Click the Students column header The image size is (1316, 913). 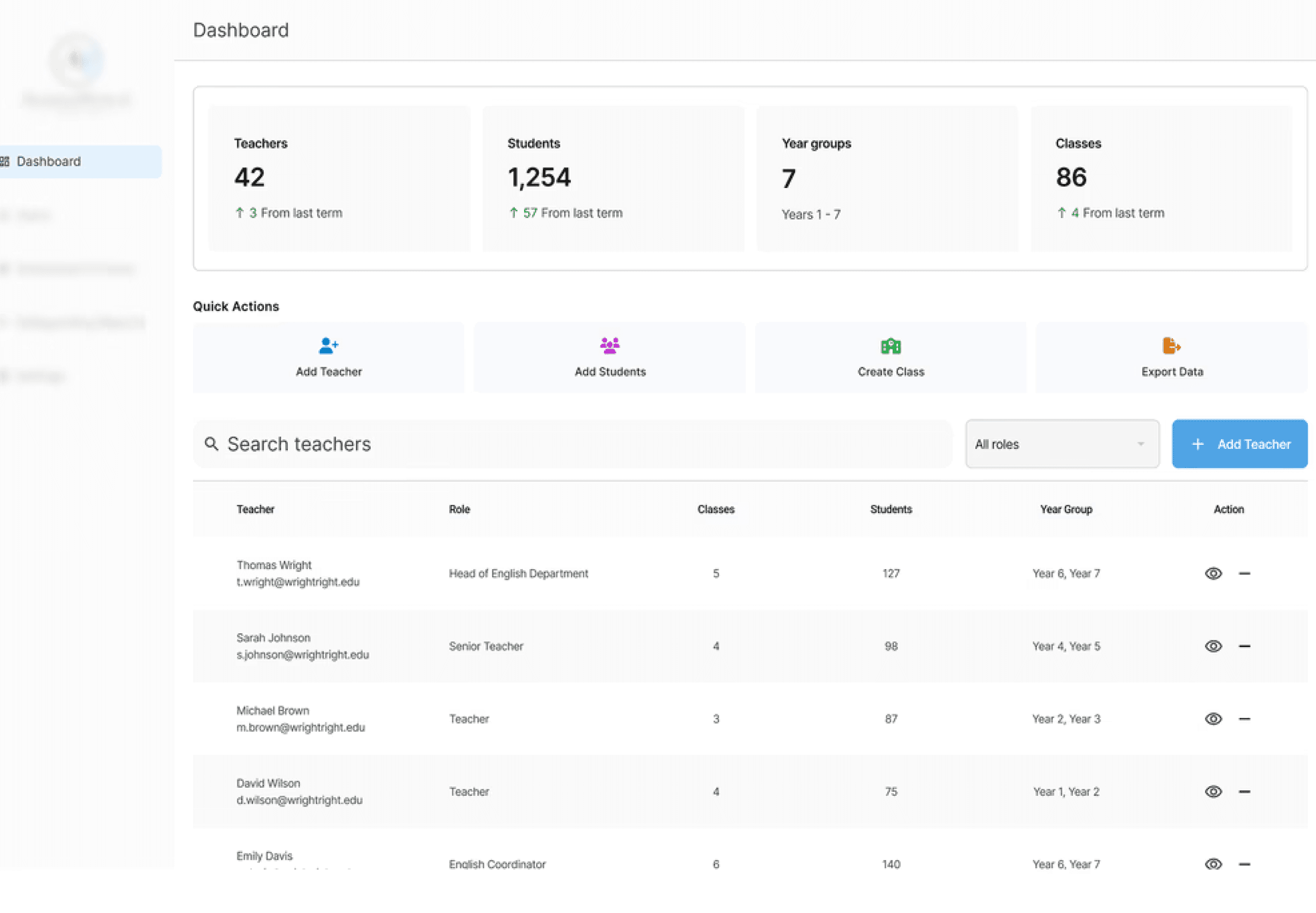(891, 509)
